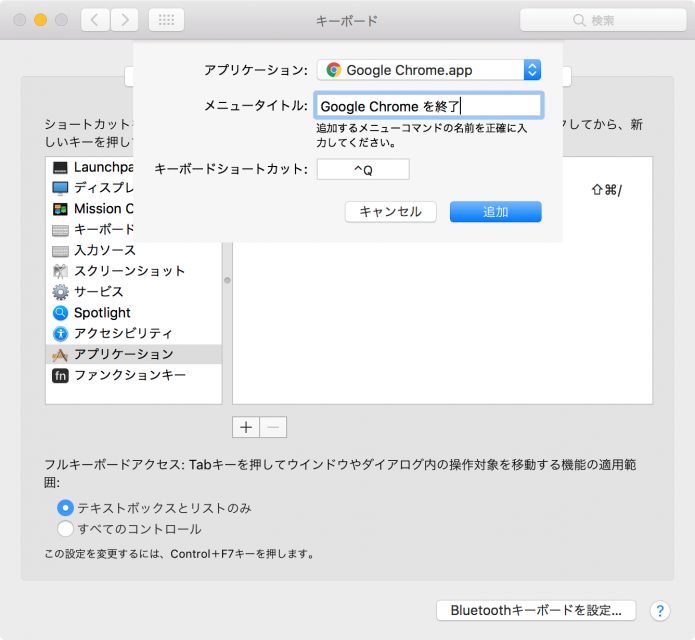This screenshot has height=640, width=695.
Task: Click the Chrome icon in application popup
Action: pyautogui.click(x=333, y=70)
